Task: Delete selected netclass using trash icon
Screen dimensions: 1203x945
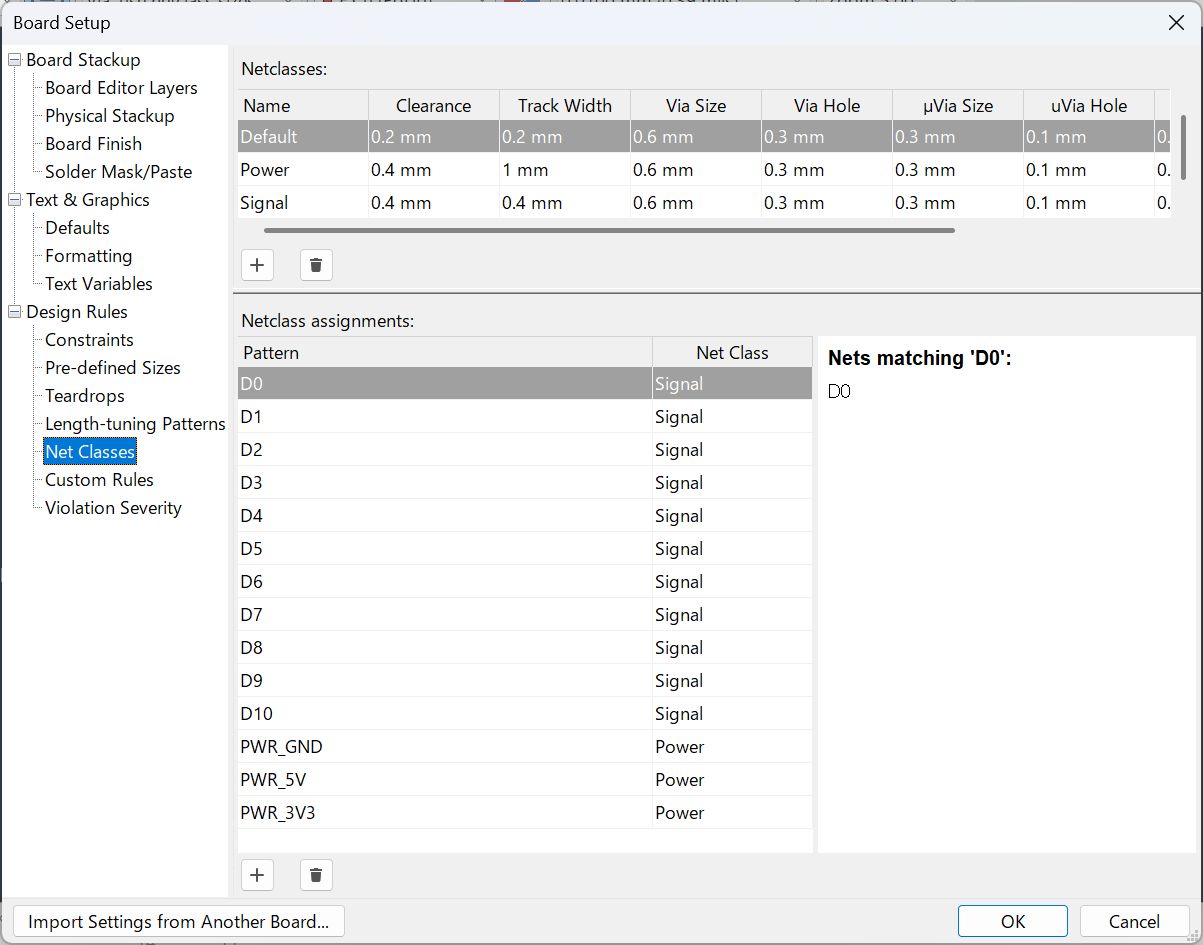Action: tap(316, 265)
